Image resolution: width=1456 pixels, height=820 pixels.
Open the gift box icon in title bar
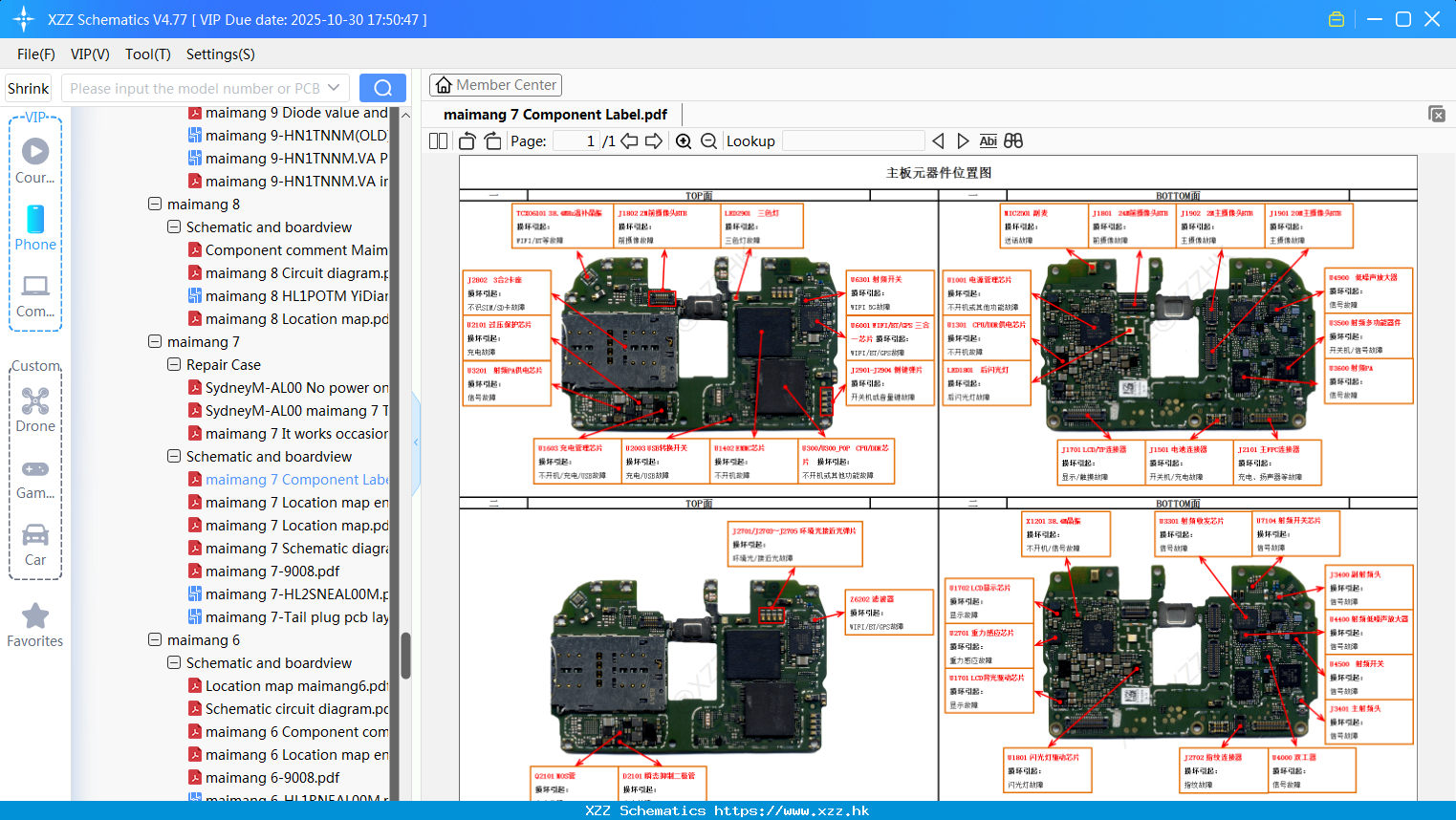1336,19
